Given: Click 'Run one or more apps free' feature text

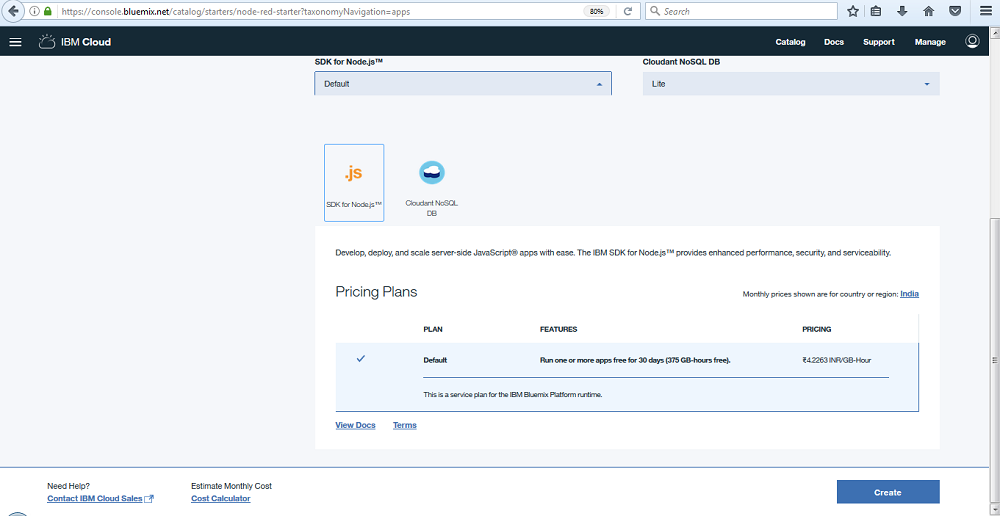Looking at the screenshot, I should (635, 360).
